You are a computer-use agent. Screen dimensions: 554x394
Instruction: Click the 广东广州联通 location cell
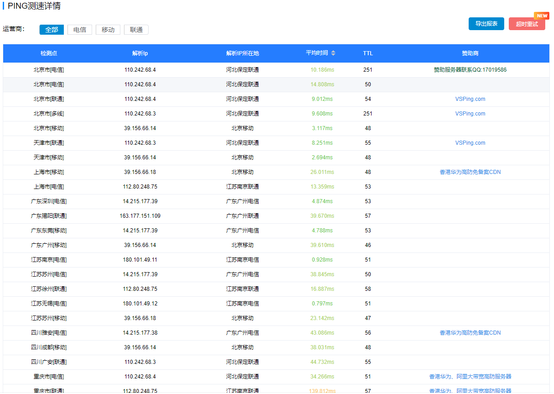pos(242,216)
